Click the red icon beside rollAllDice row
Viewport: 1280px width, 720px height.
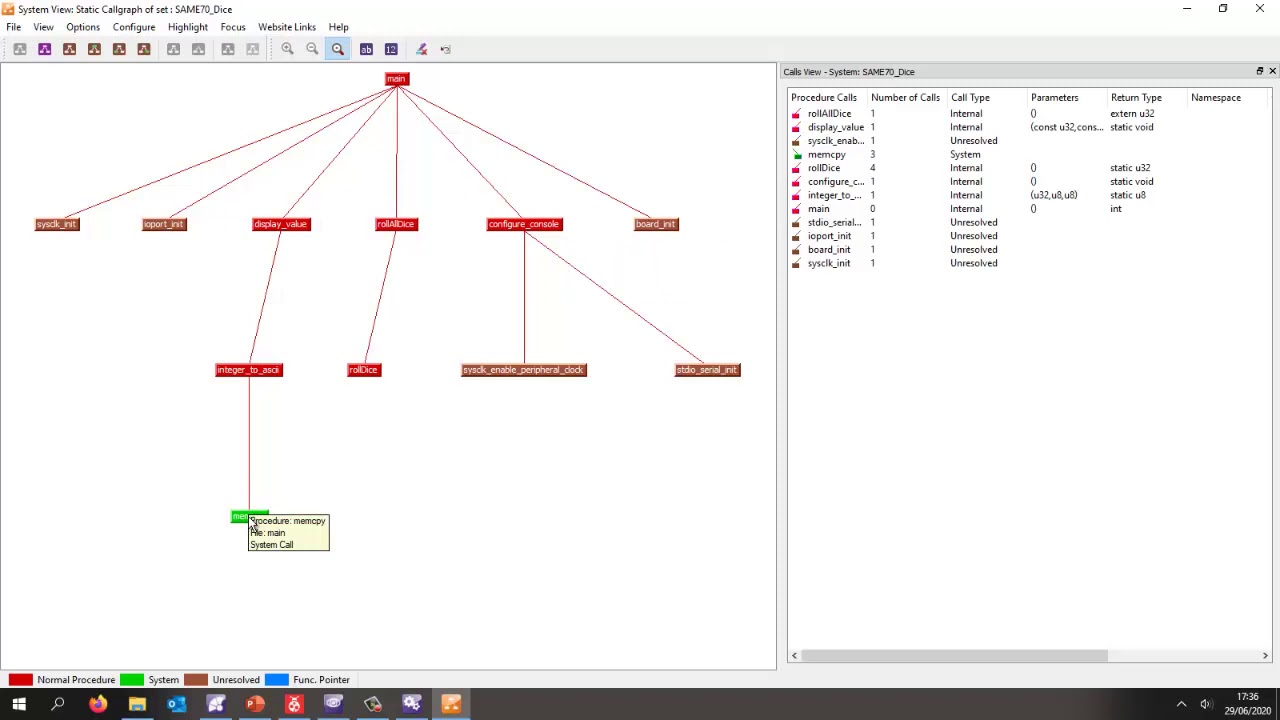click(x=796, y=114)
